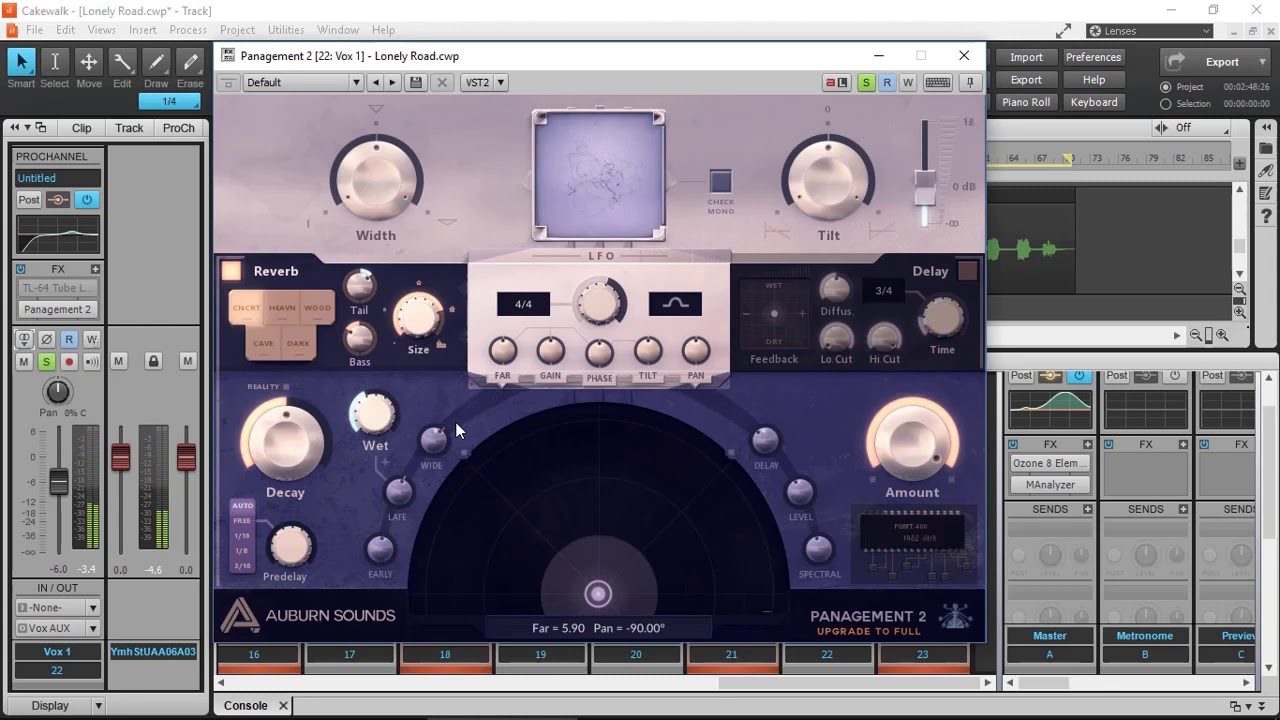Click the Vox 1 record arm button
Image resolution: width=1280 pixels, height=720 pixels.
pyautogui.click(x=69, y=361)
